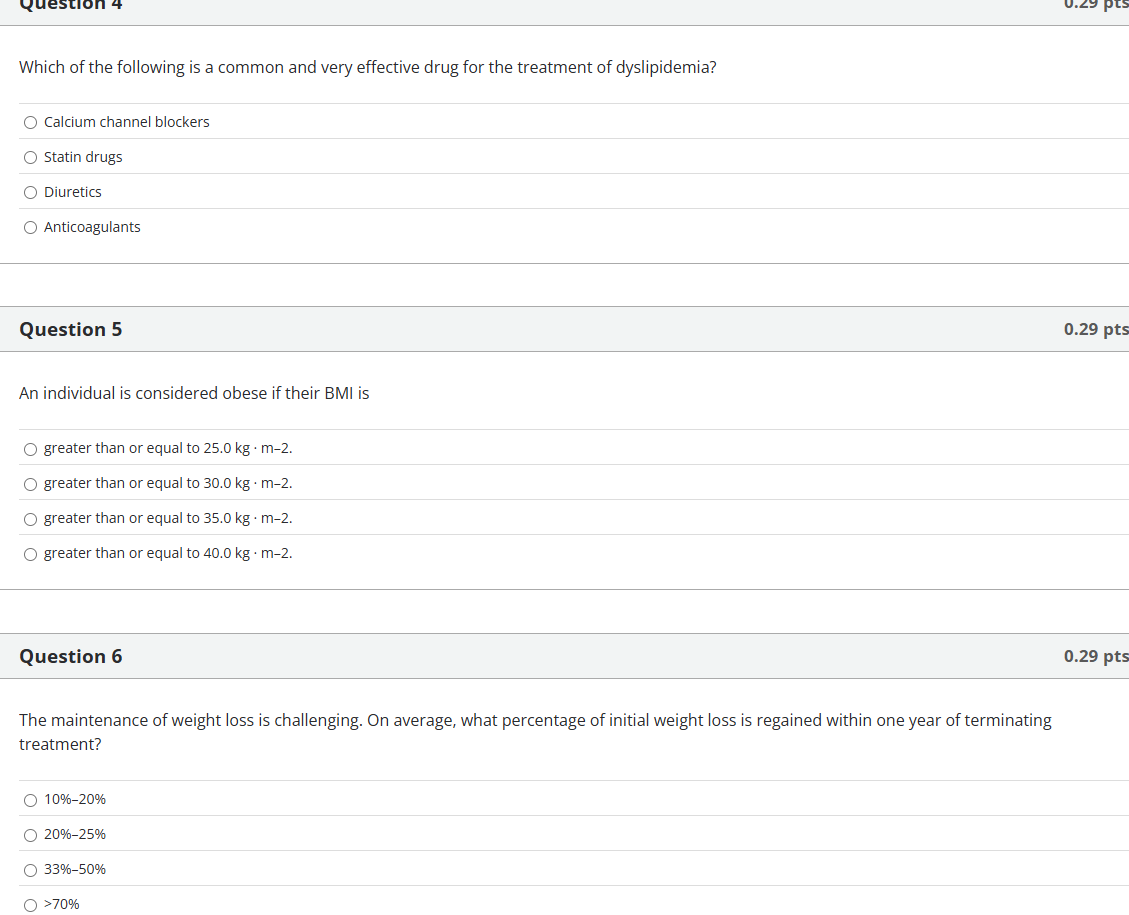The height and width of the screenshot is (915, 1129).
Task: Select greater than or equal to 25.0 kg option
Action: (30, 449)
